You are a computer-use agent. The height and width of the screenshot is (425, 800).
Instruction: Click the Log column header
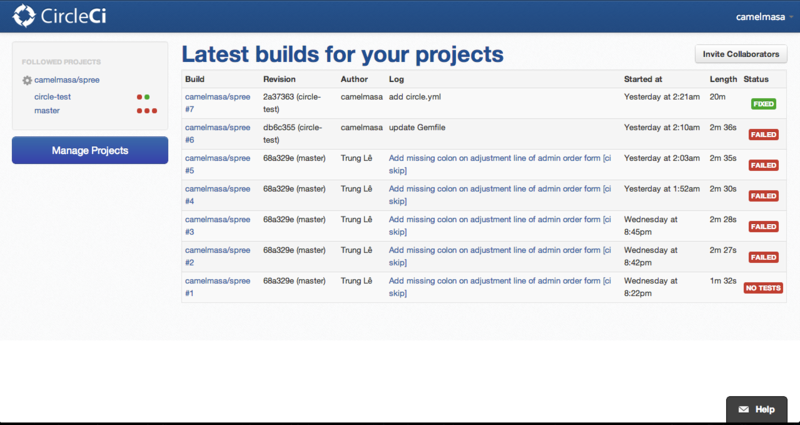(x=396, y=80)
